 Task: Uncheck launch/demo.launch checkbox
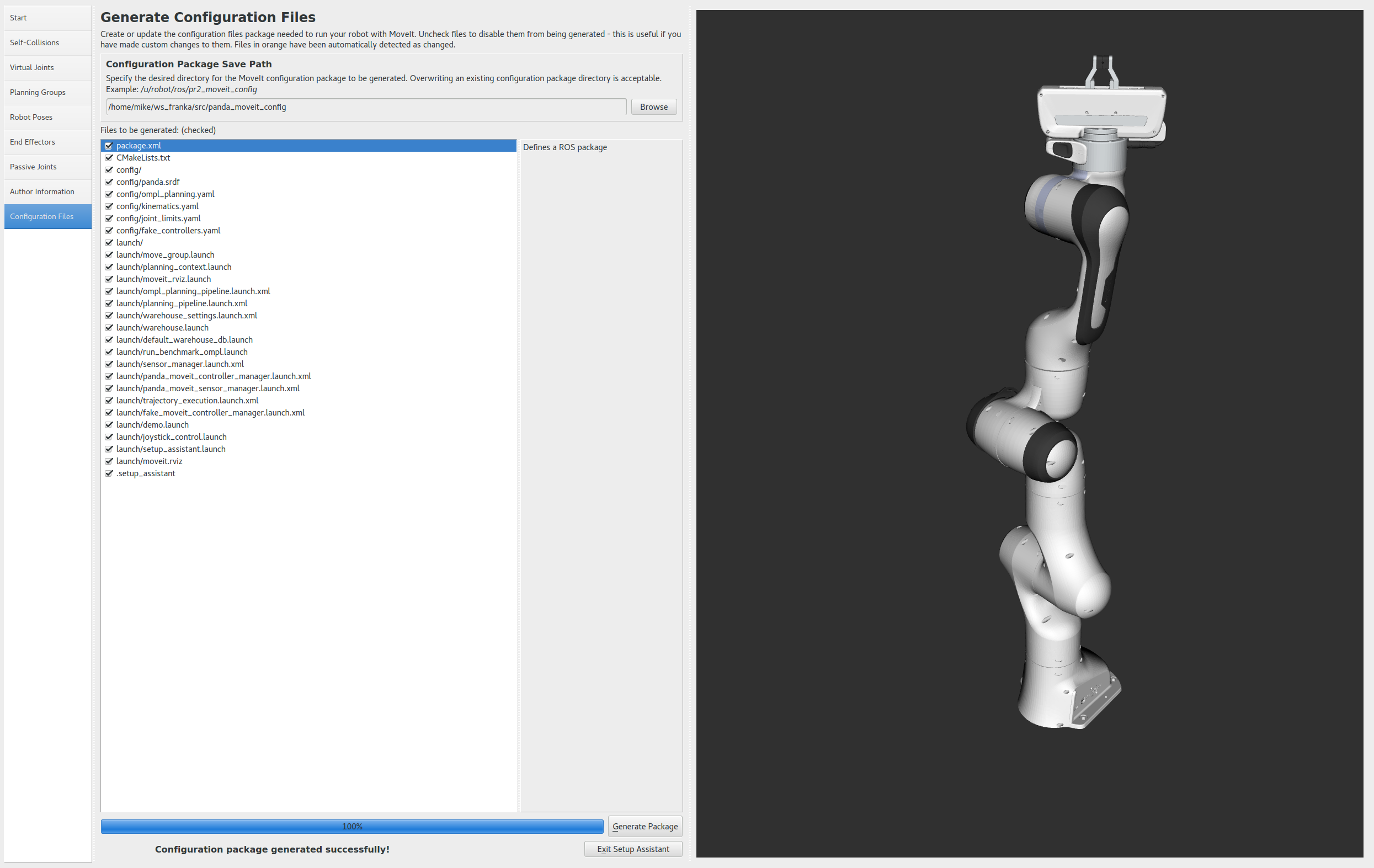click(108, 424)
